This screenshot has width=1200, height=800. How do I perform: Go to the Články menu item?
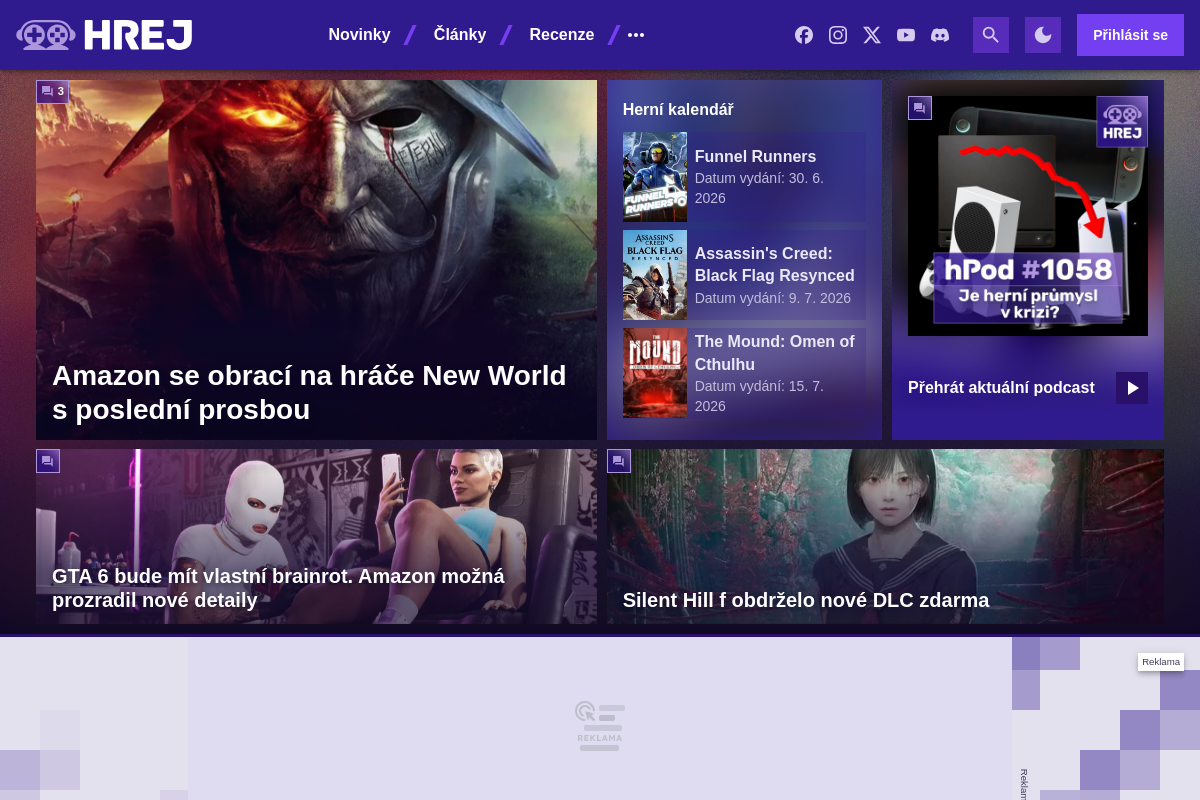pos(460,35)
